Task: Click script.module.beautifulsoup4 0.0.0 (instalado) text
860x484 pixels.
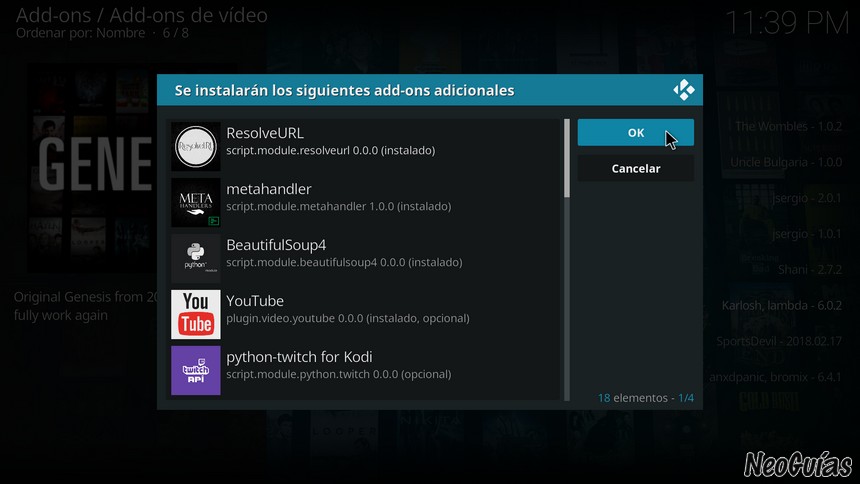Action: click(344, 262)
